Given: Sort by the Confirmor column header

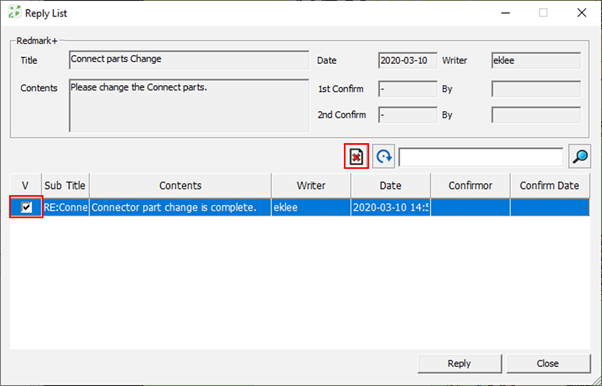Looking at the screenshot, I should point(470,186).
